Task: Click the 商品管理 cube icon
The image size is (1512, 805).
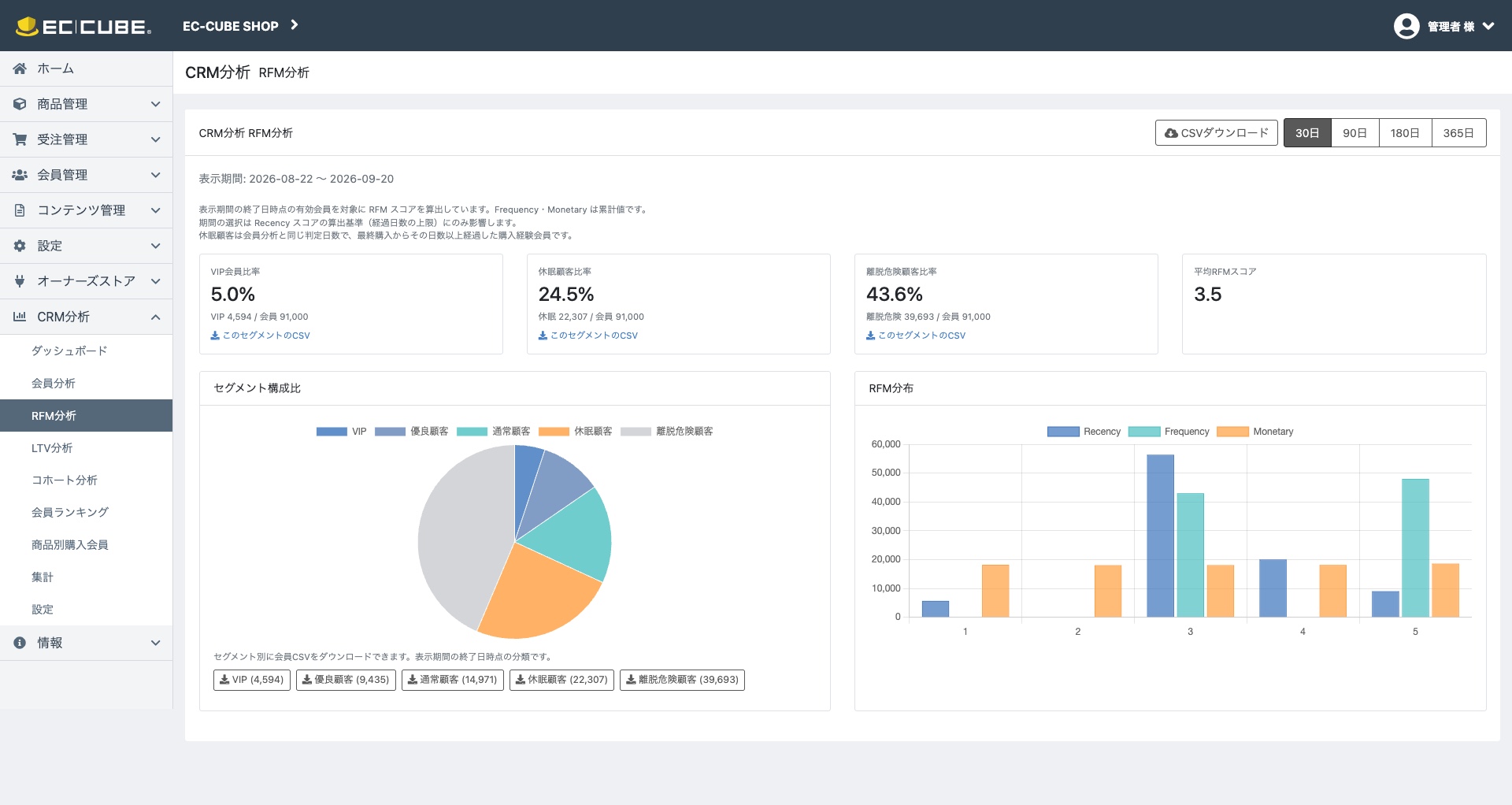Action: pos(20,104)
